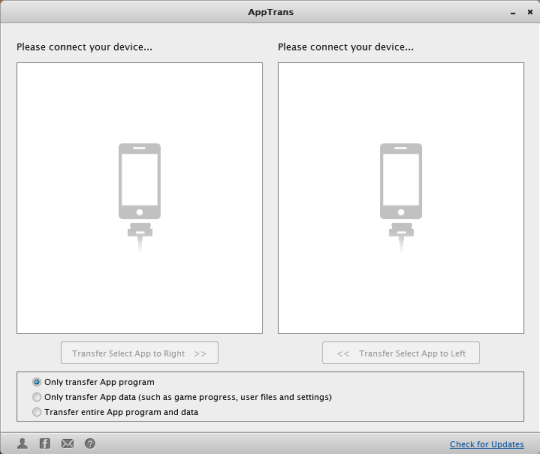The width and height of the screenshot is (540, 454).
Task: Click Transfer Select App to Right button
Action: 140,353
